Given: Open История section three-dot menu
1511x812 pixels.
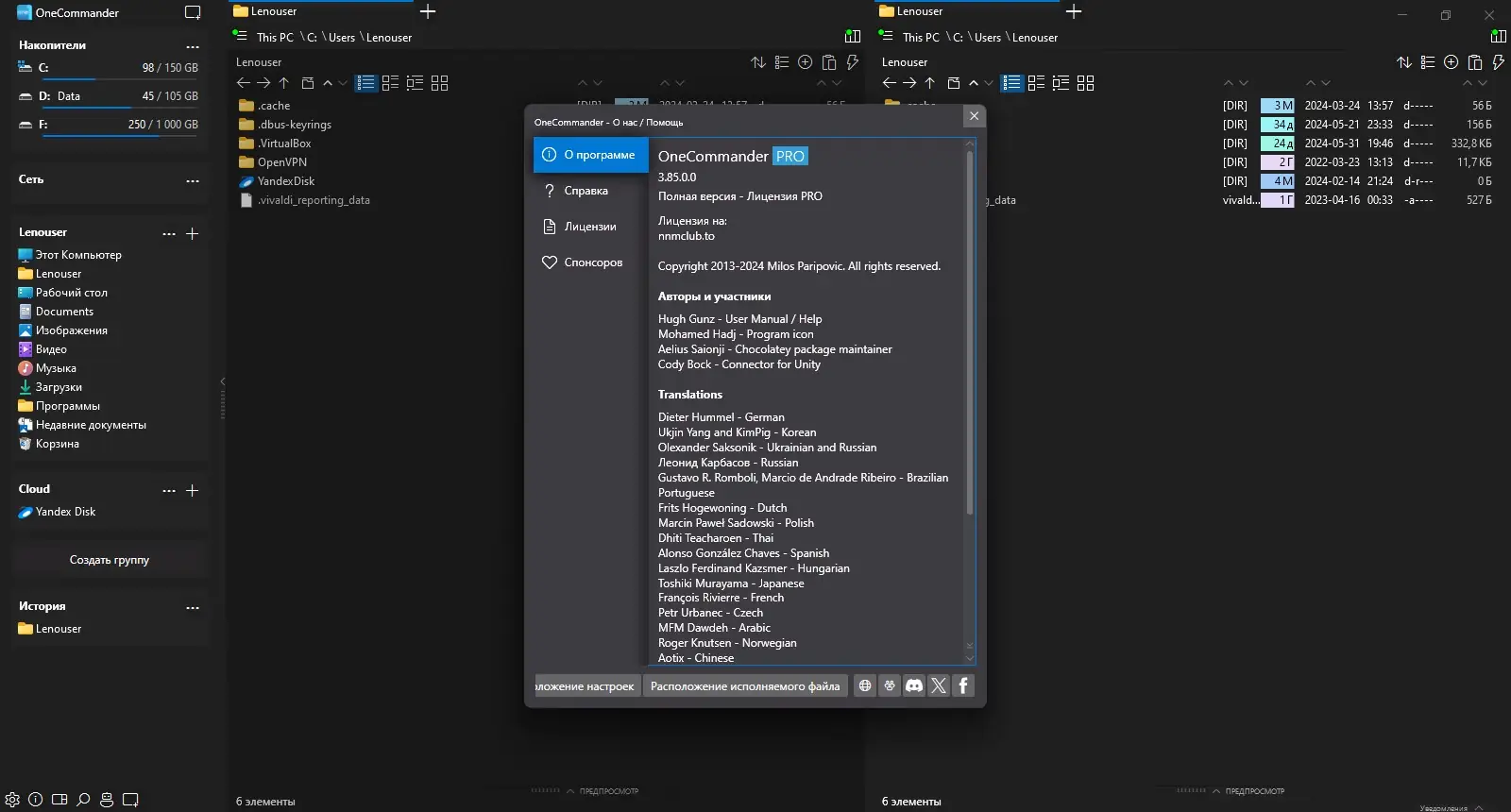Looking at the screenshot, I should pos(193,607).
